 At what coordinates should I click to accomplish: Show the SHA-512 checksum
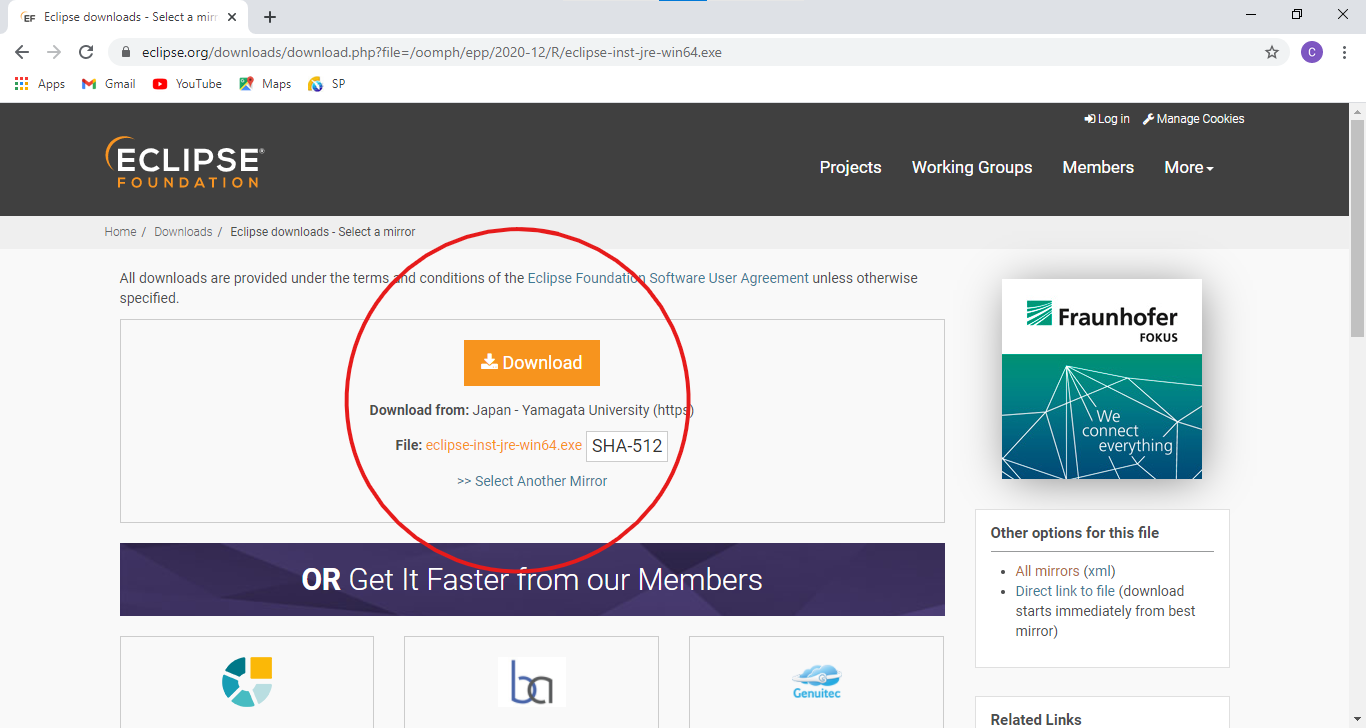tap(627, 446)
